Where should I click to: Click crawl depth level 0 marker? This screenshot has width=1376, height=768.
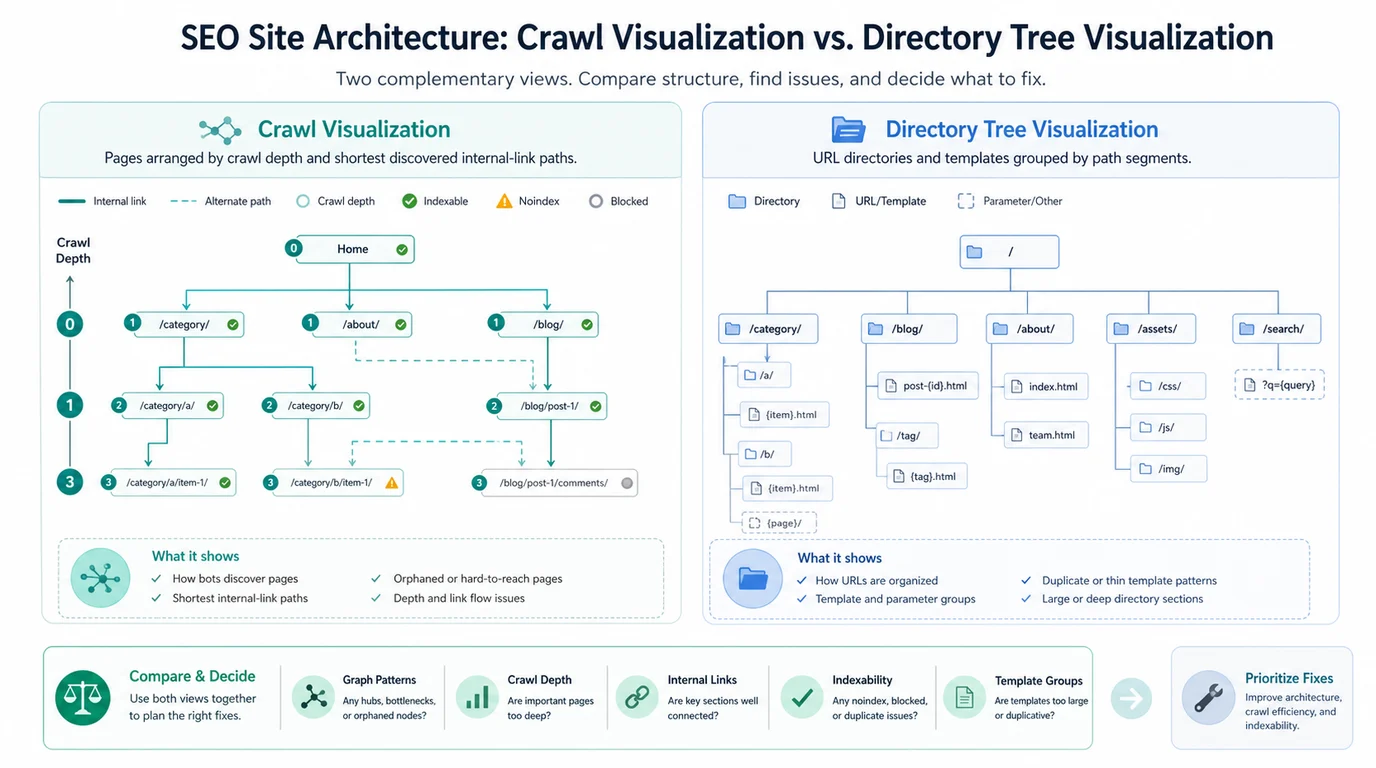(x=69, y=324)
